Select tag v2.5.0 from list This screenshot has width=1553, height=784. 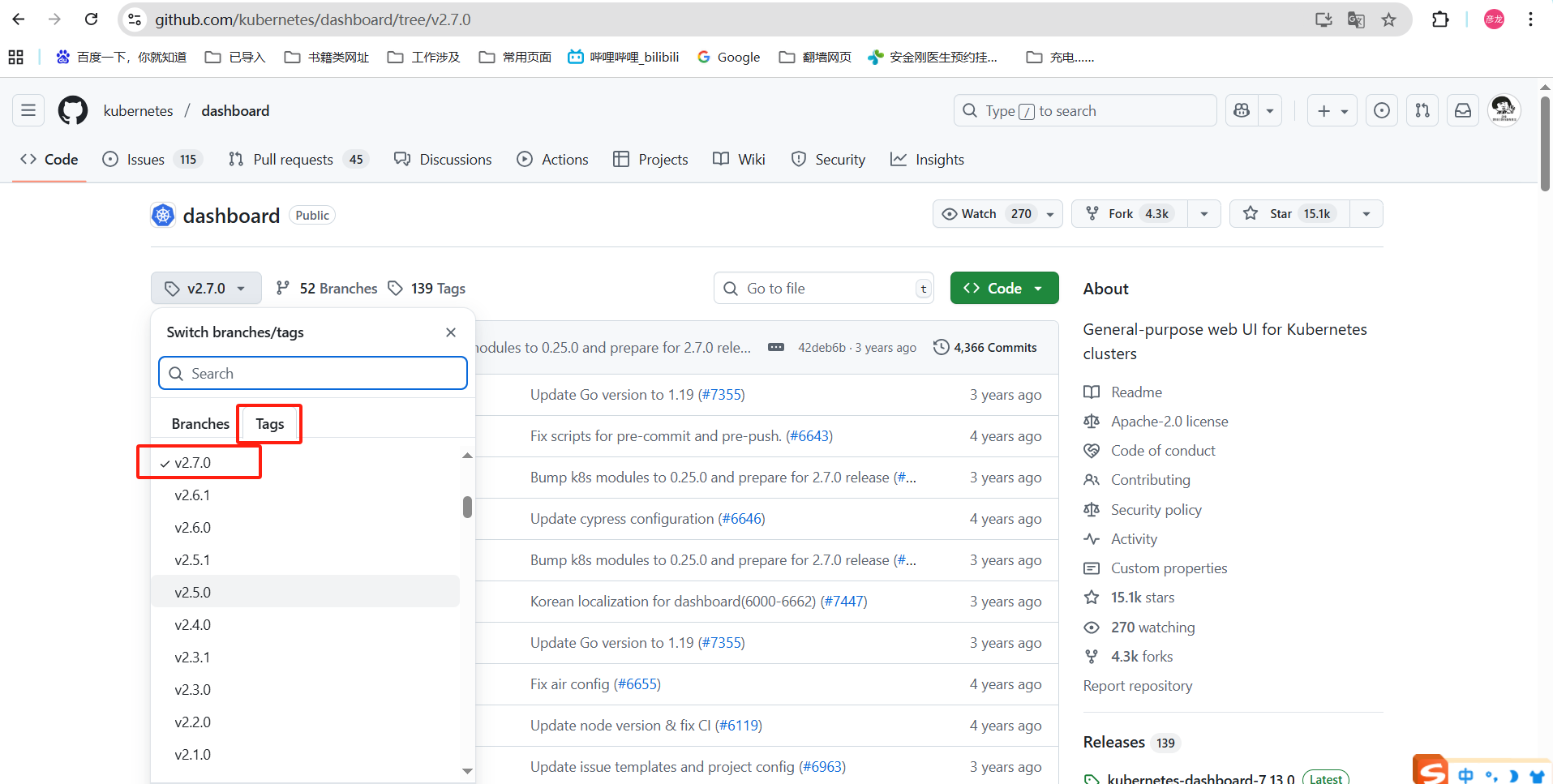click(x=305, y=592)
